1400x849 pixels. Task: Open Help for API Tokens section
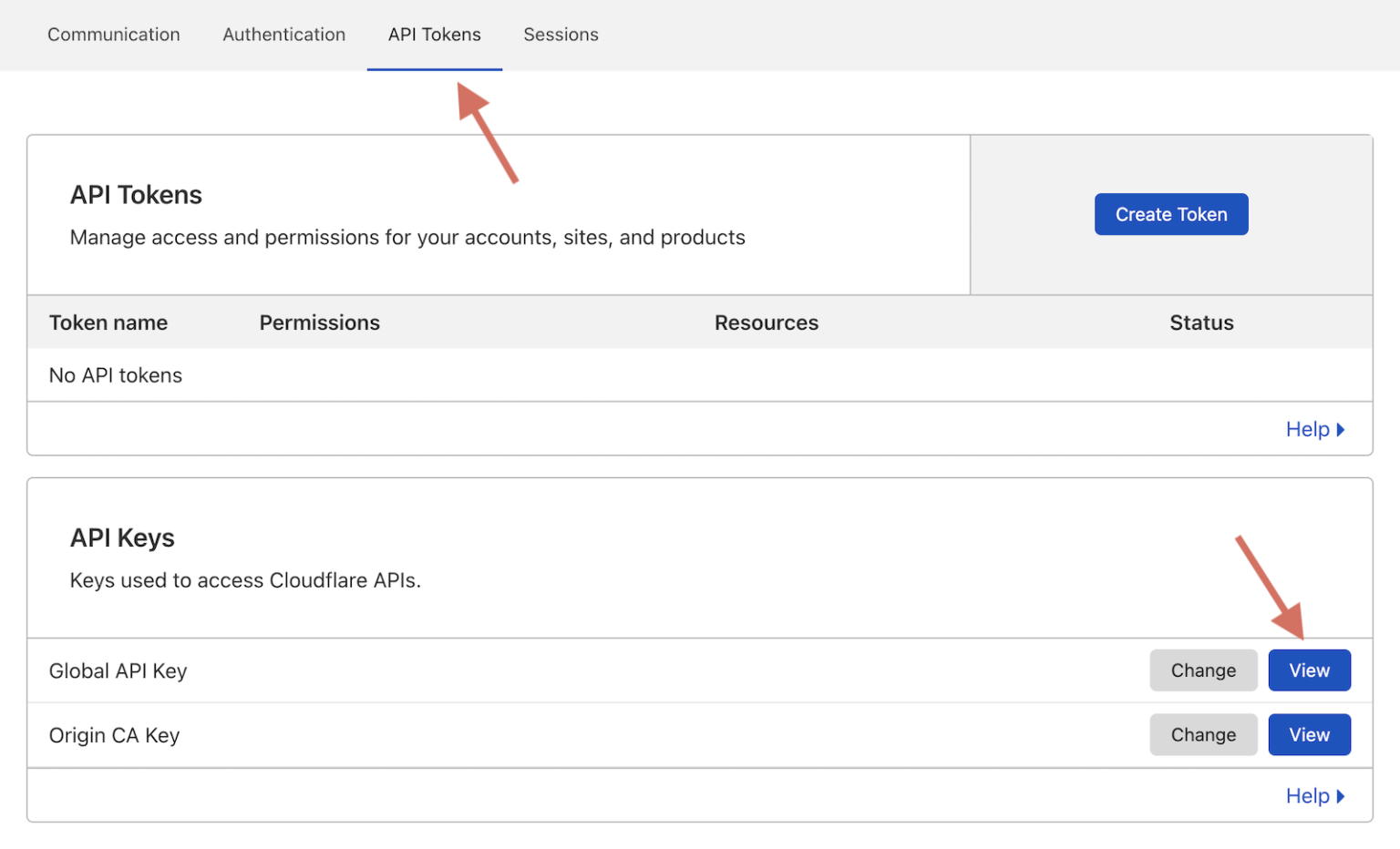[1307, 429]
